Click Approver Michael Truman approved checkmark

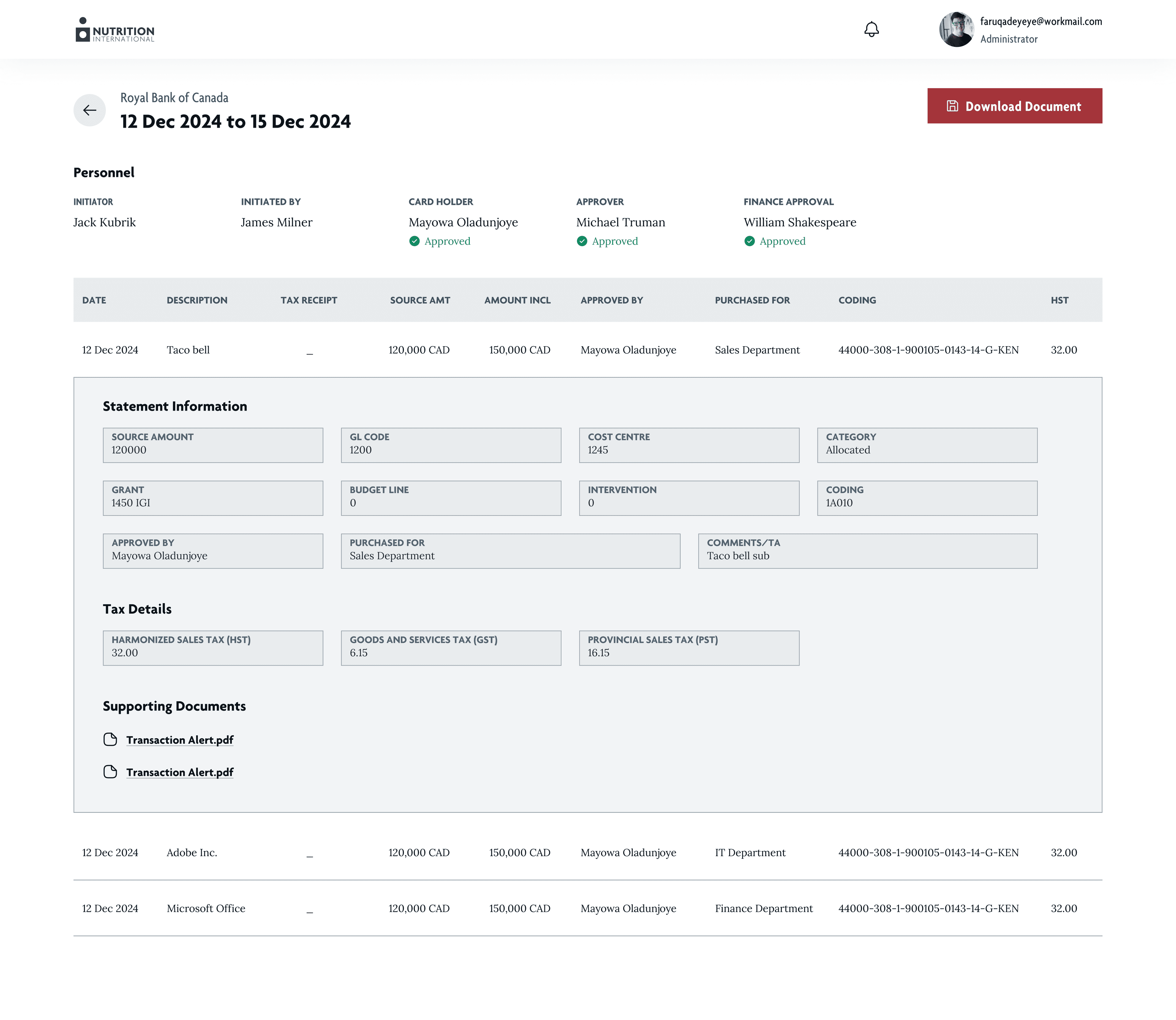pyautogui.click(x=582, y=241)
